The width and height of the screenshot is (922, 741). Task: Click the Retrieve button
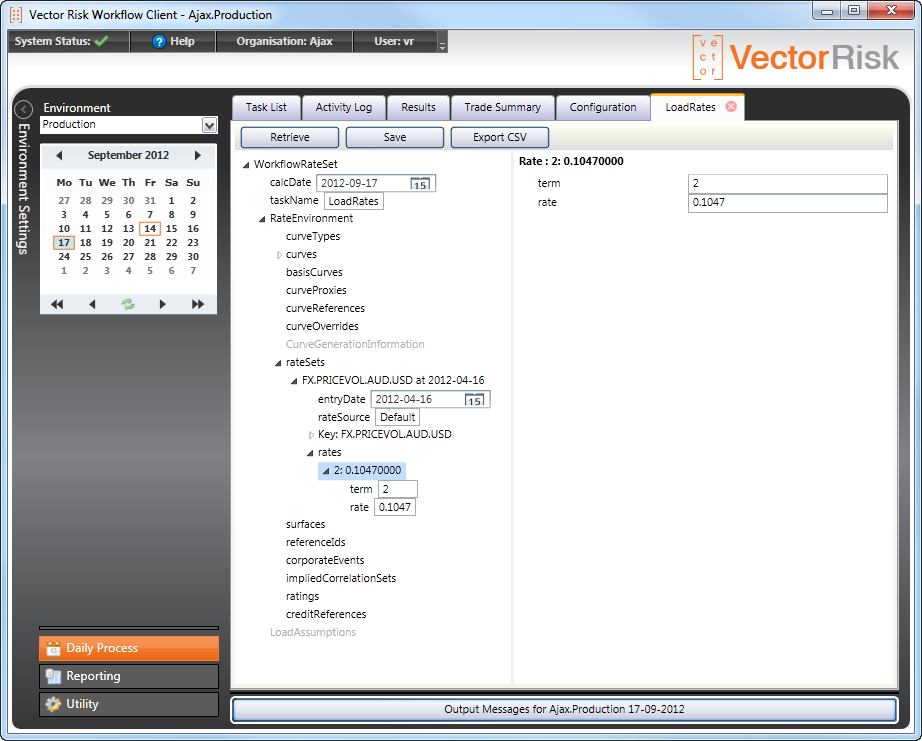tap(290, 138)
